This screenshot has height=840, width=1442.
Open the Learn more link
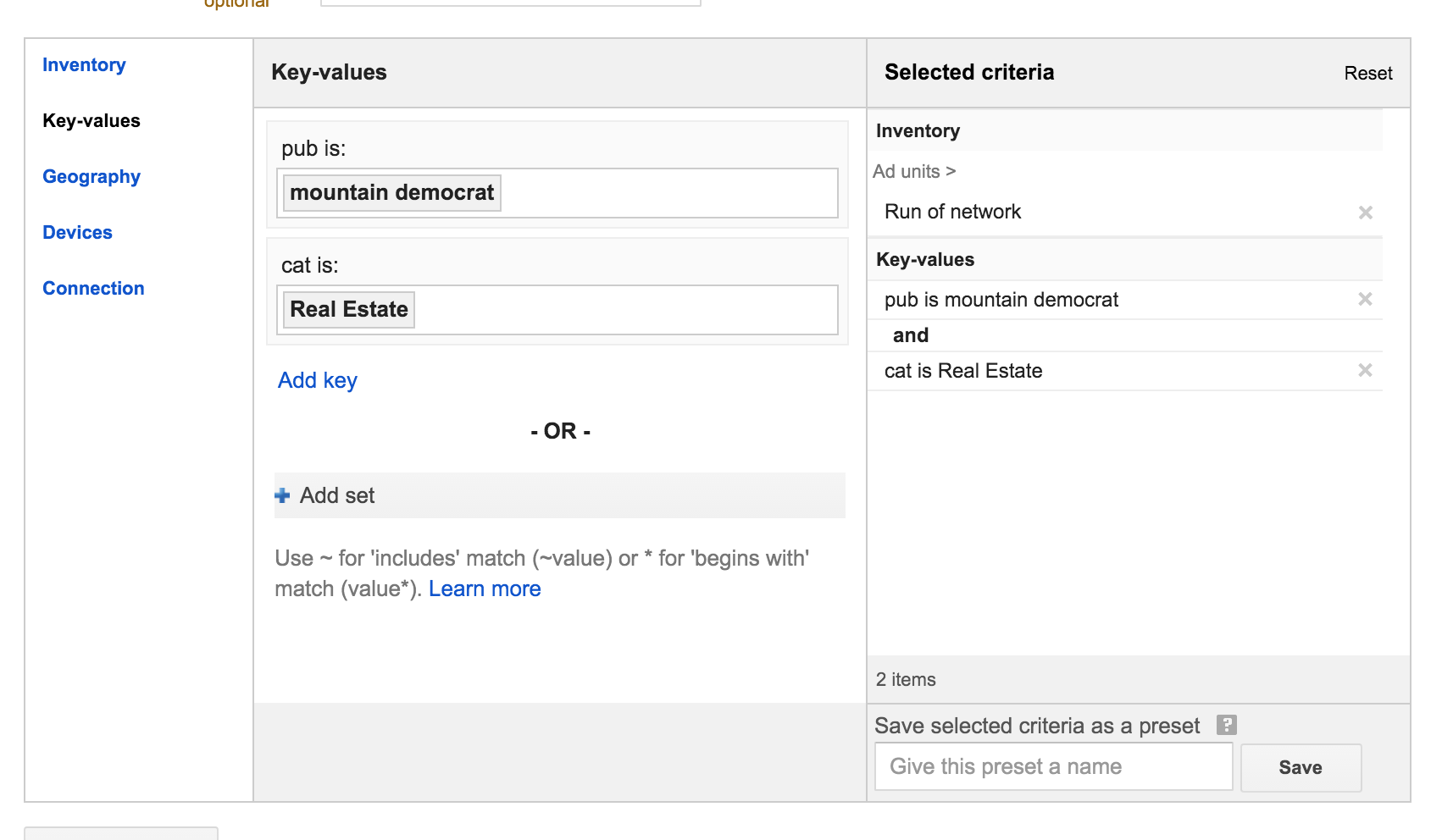coord(485,589)
